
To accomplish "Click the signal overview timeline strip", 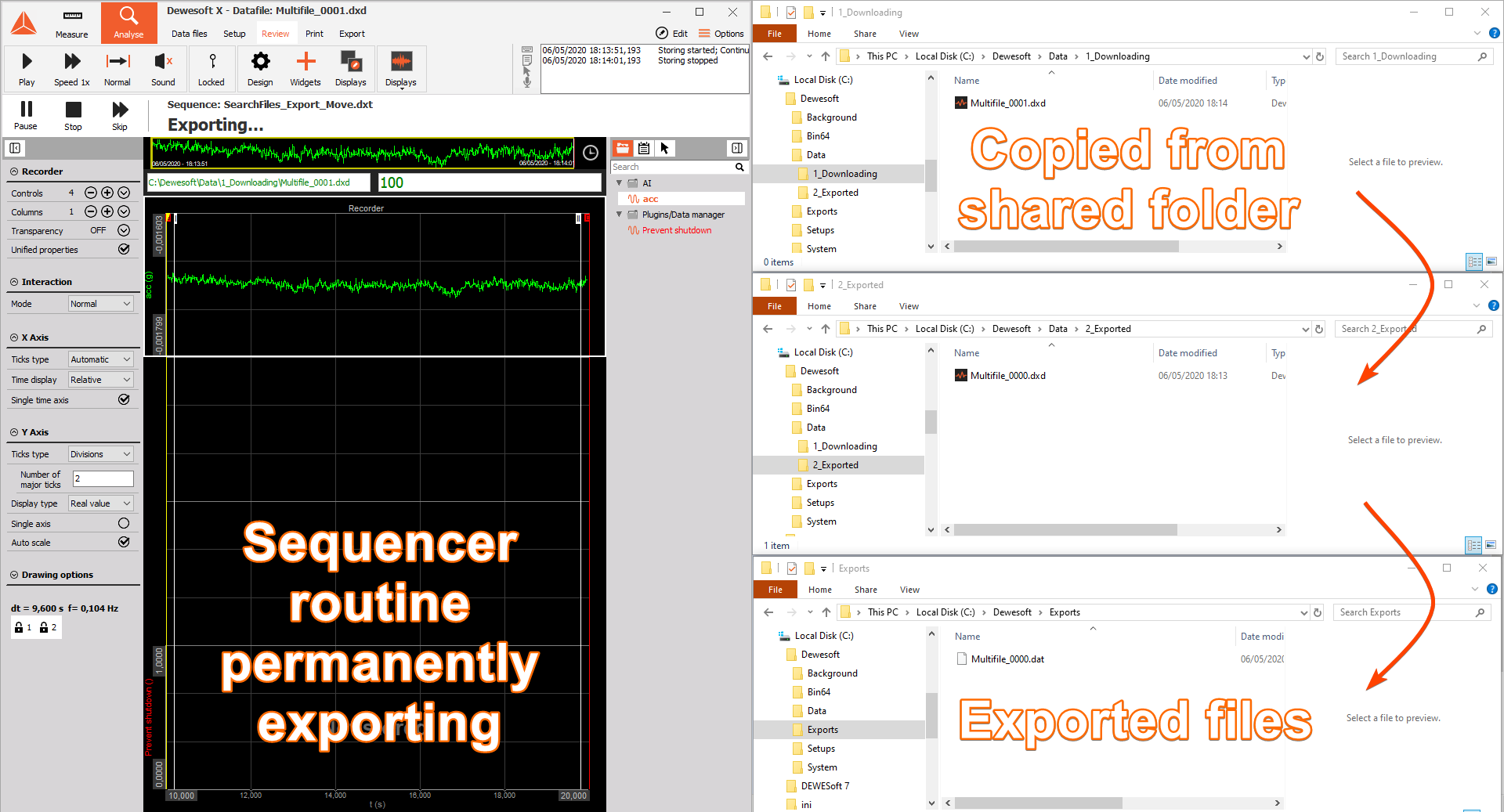I will click(x=362, y=153).
